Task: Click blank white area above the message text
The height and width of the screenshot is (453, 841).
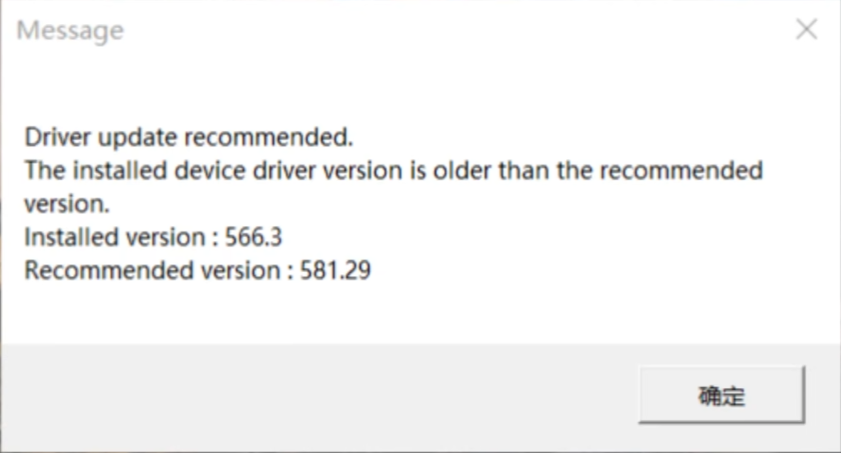Action: pos(420,90)
